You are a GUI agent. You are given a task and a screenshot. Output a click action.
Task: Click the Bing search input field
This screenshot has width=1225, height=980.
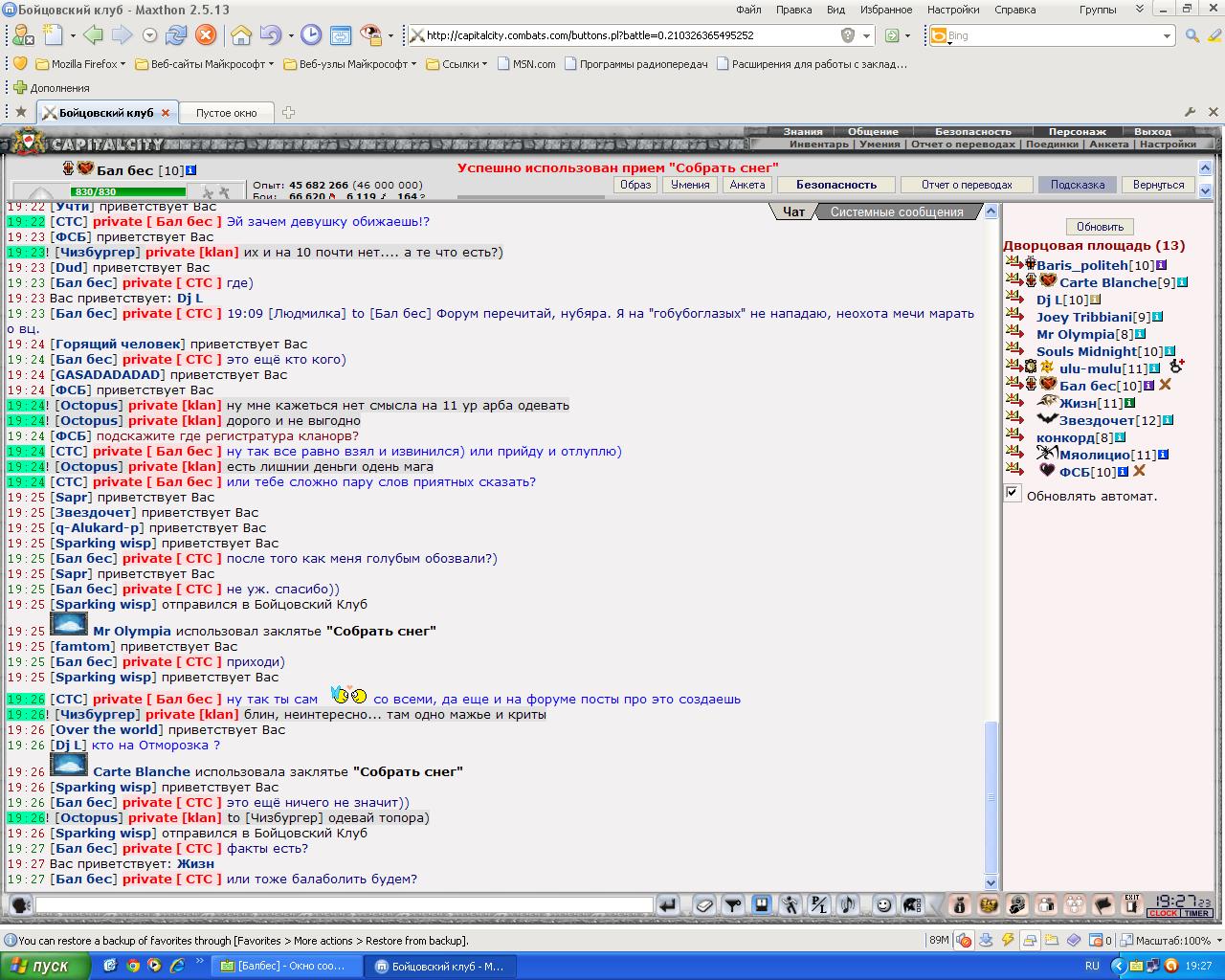(x=1053, y=35)
